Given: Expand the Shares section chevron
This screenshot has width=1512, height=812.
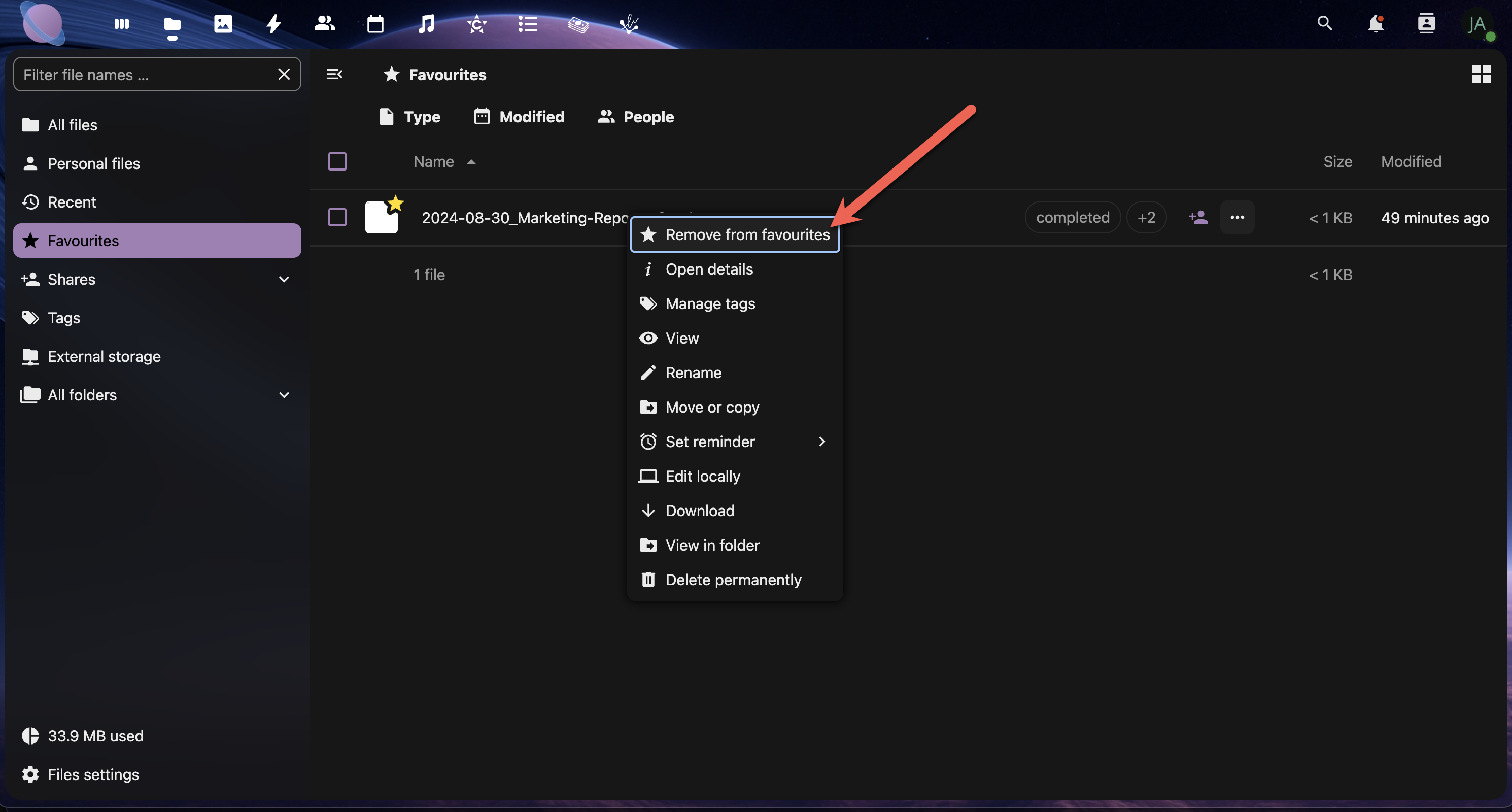Looking at the screenshot, I should pos(284,280).
